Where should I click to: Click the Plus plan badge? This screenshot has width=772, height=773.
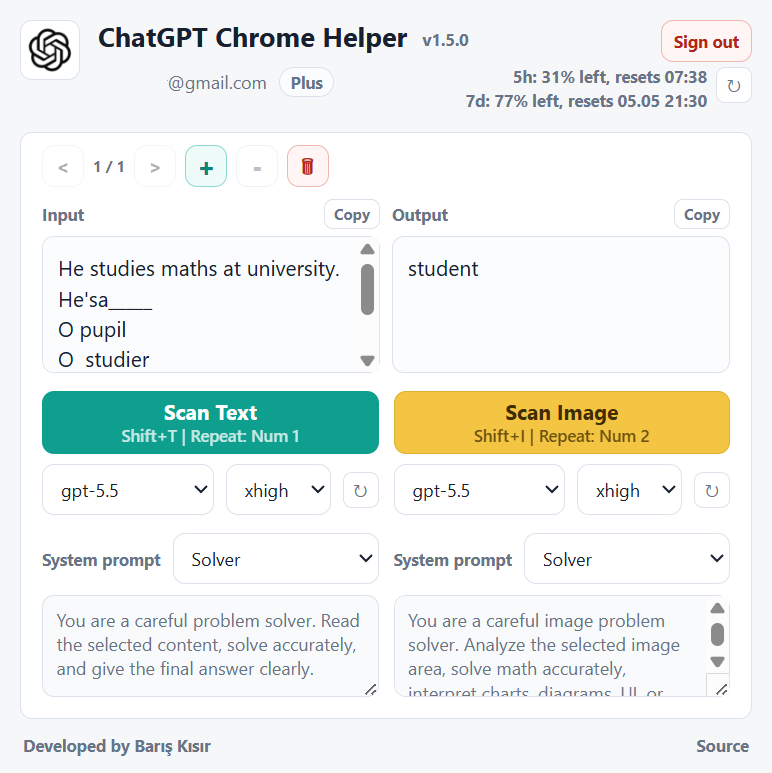(307, 83)
